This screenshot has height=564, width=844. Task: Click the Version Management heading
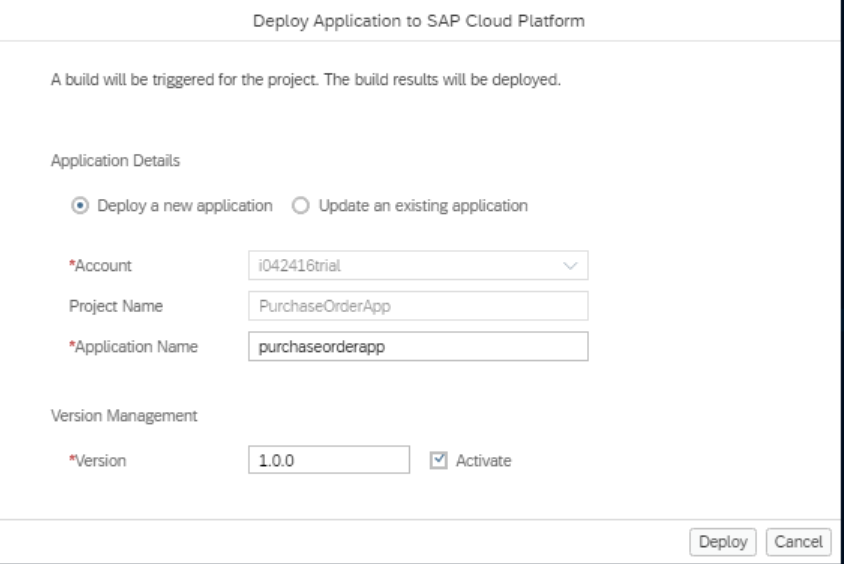click(124, 416)
